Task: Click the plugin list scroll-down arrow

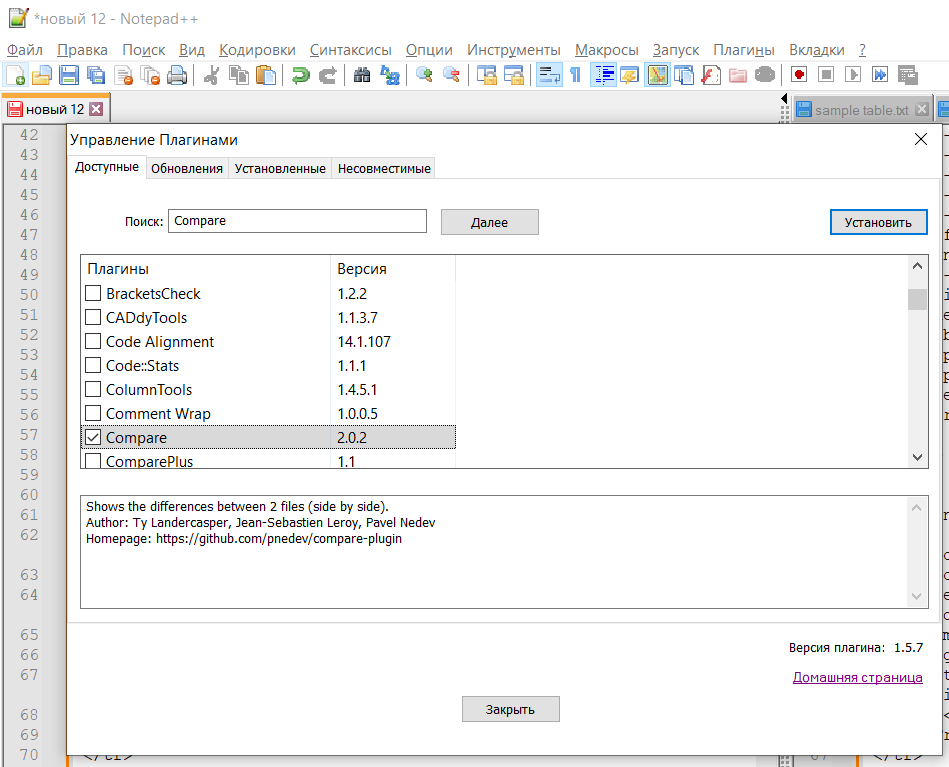Action: point(918,458)
